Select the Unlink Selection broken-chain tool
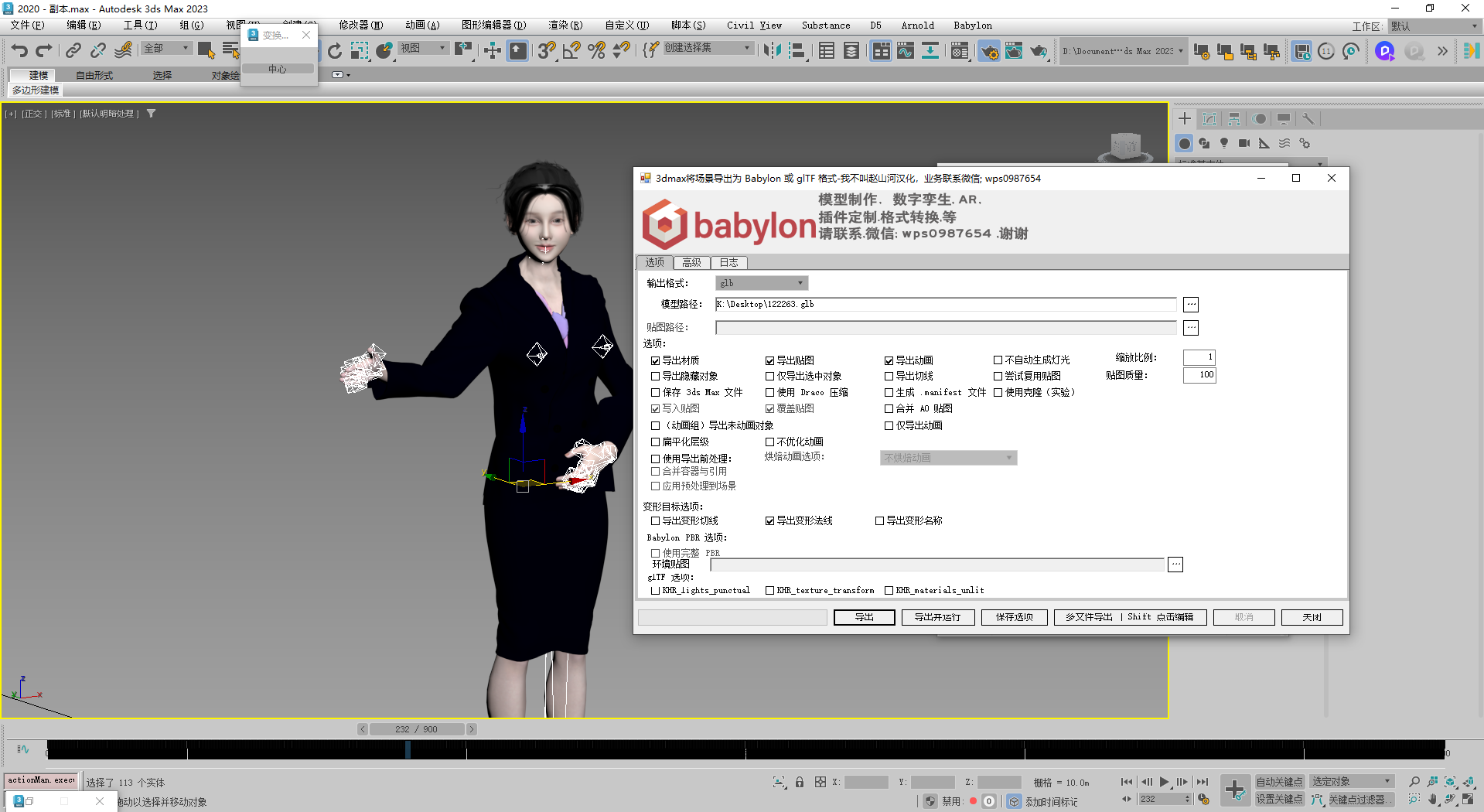The width and height of the screenshot is (1484, 812). point(97,51)
